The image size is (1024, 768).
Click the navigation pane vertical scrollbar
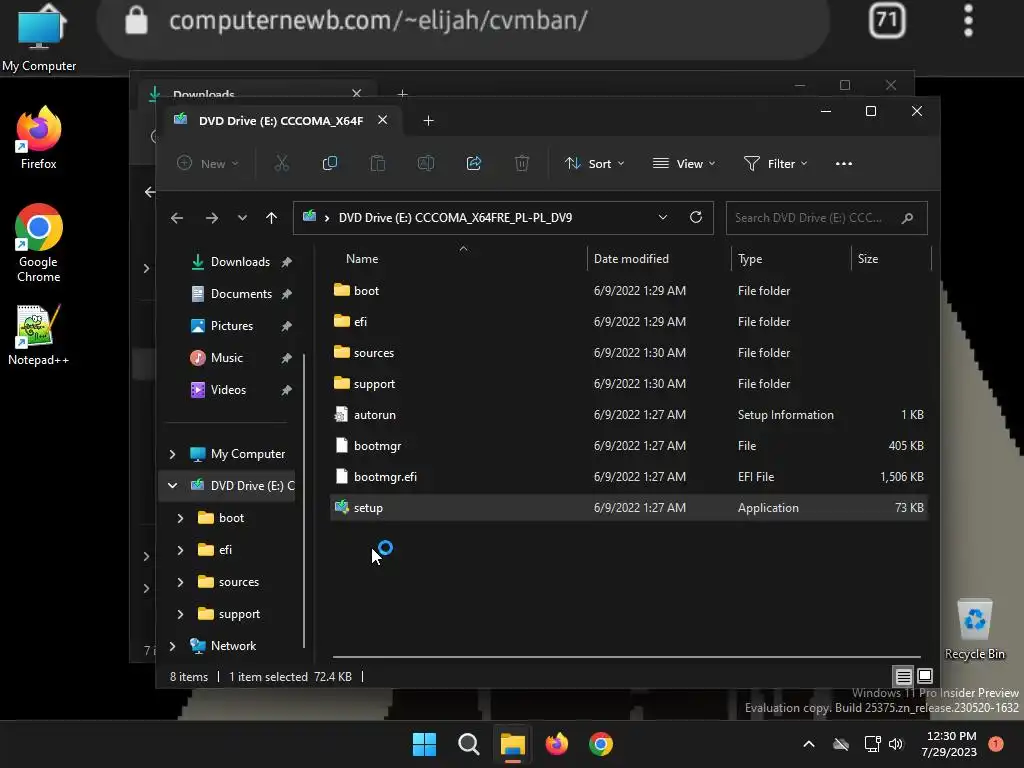click(x=304, y=500)
